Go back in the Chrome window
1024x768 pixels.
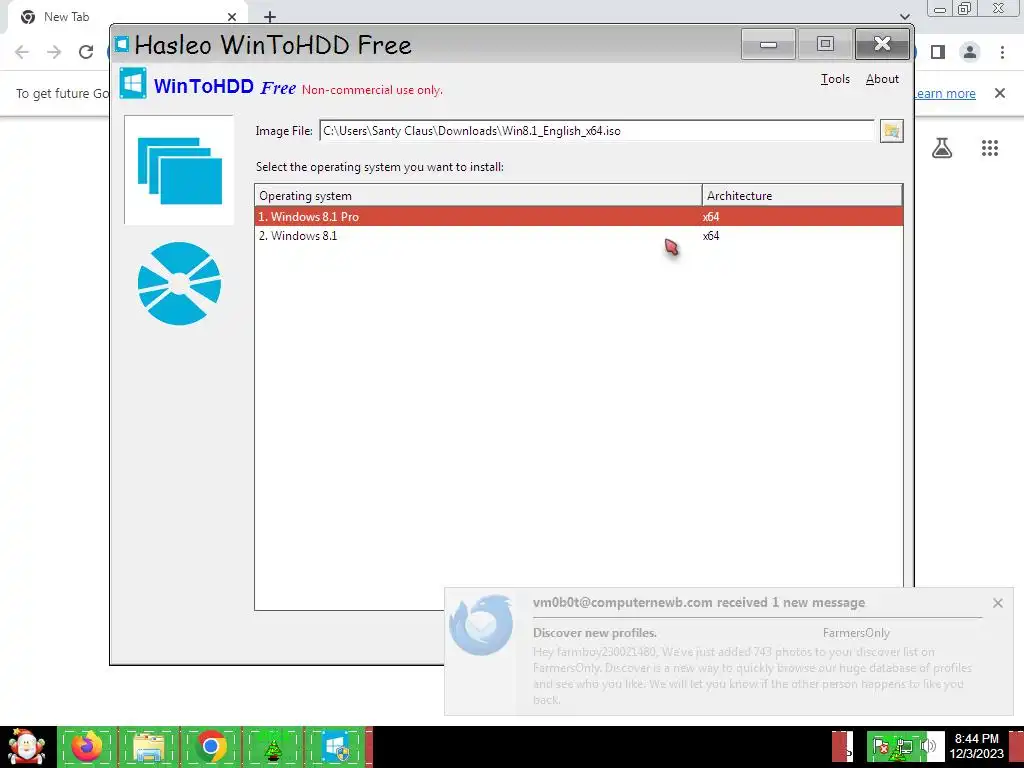pos(22,52)
